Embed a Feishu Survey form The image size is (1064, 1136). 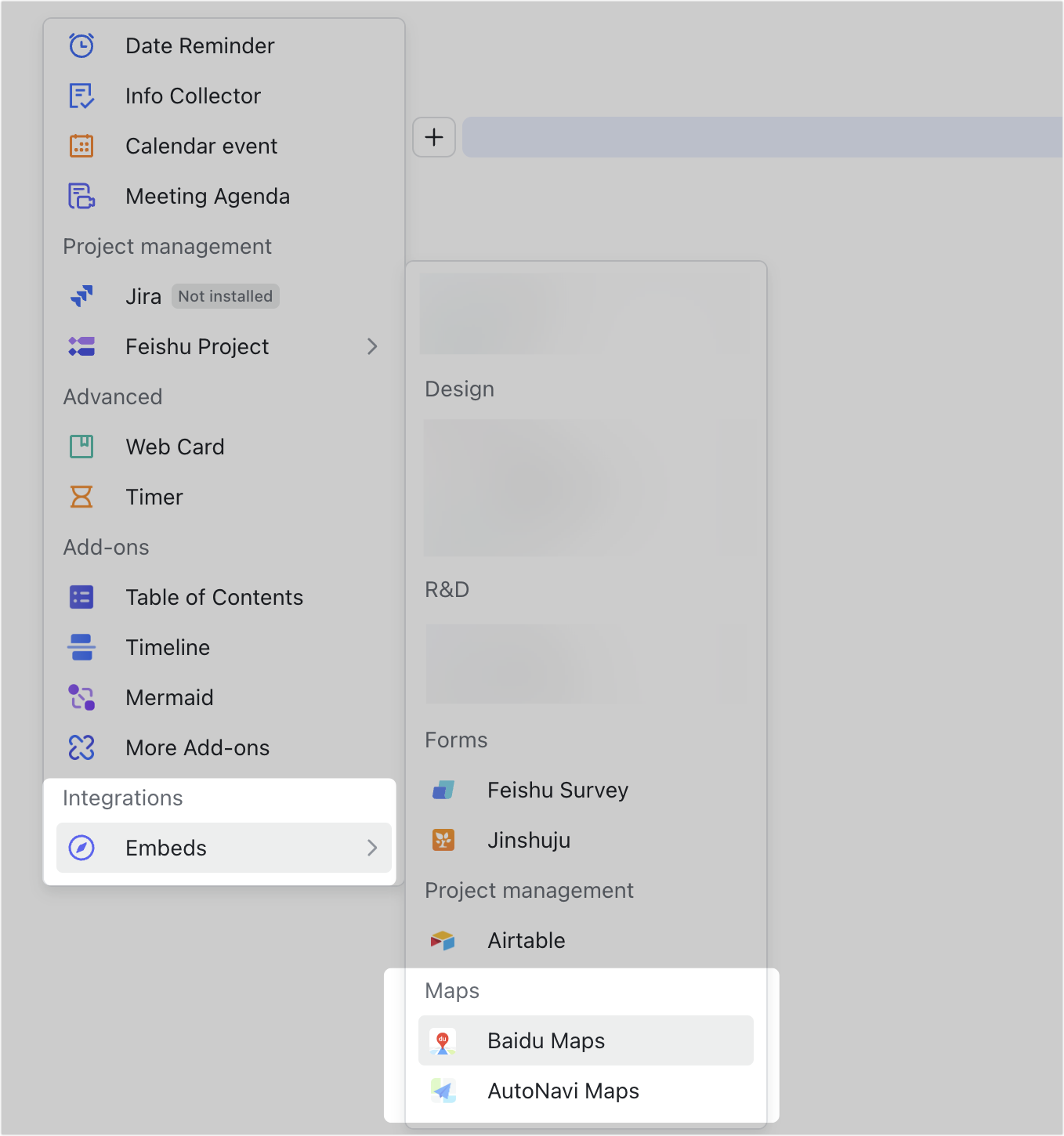586,790
